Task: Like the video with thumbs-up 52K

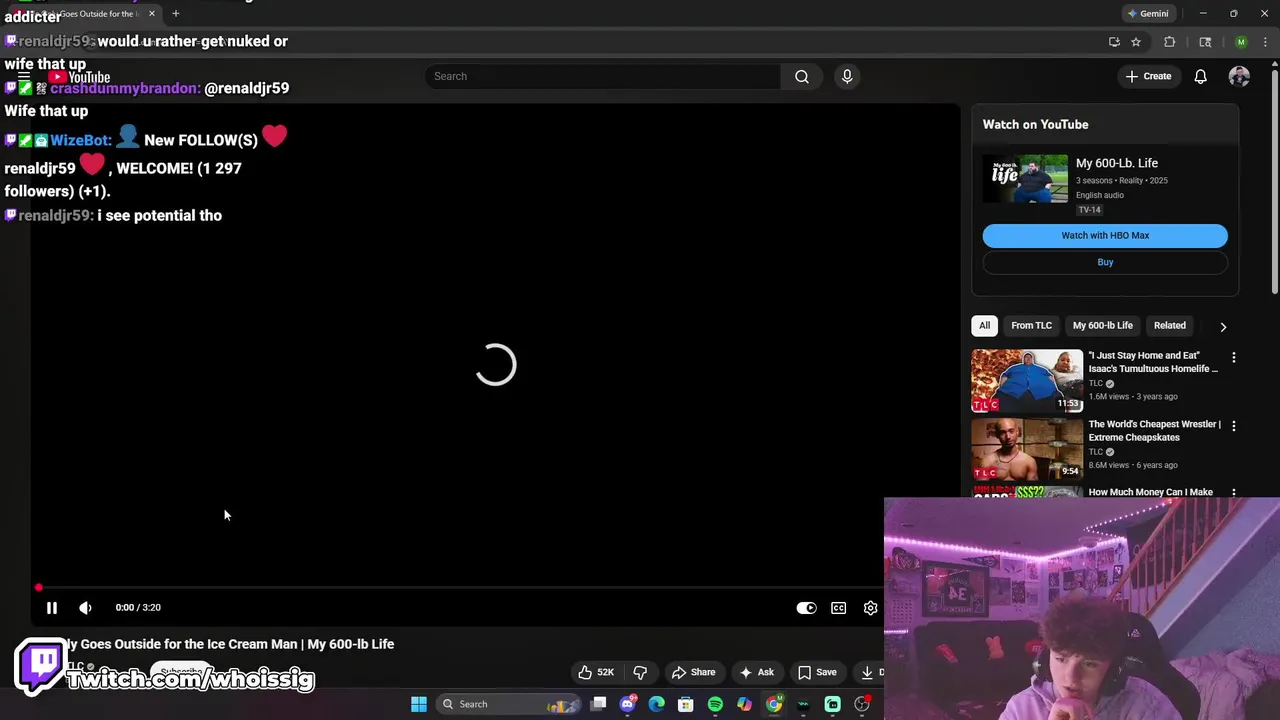Action: [x=596, y=672]
